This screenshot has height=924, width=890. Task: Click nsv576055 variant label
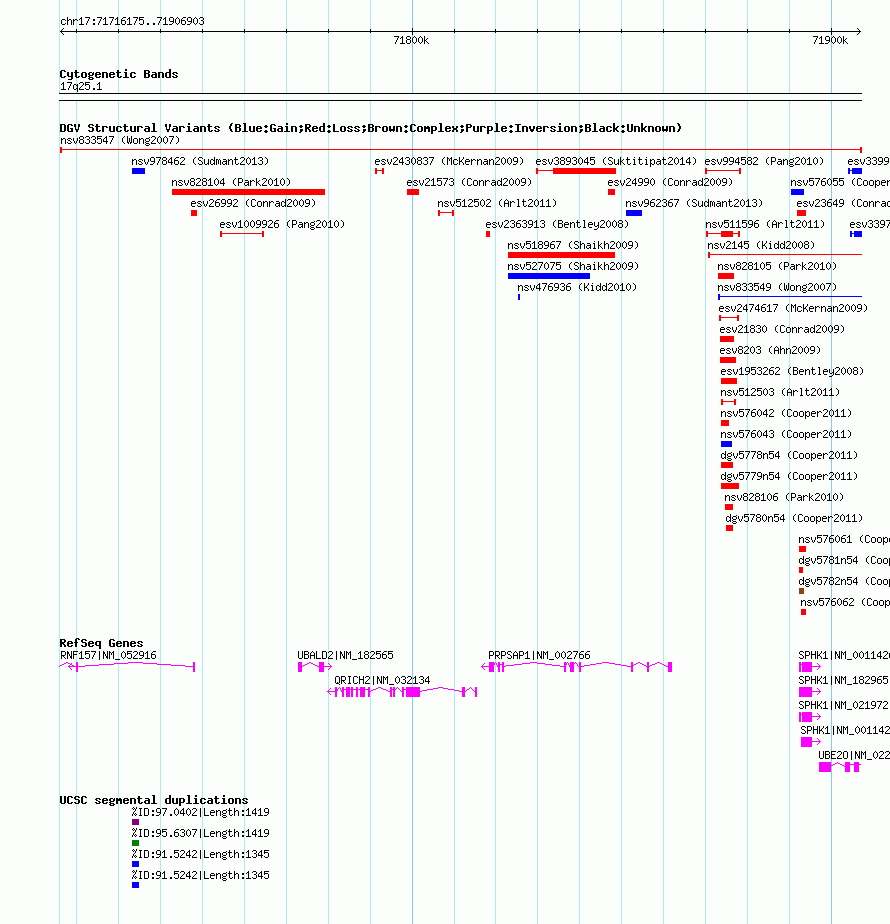pos(840,183)
